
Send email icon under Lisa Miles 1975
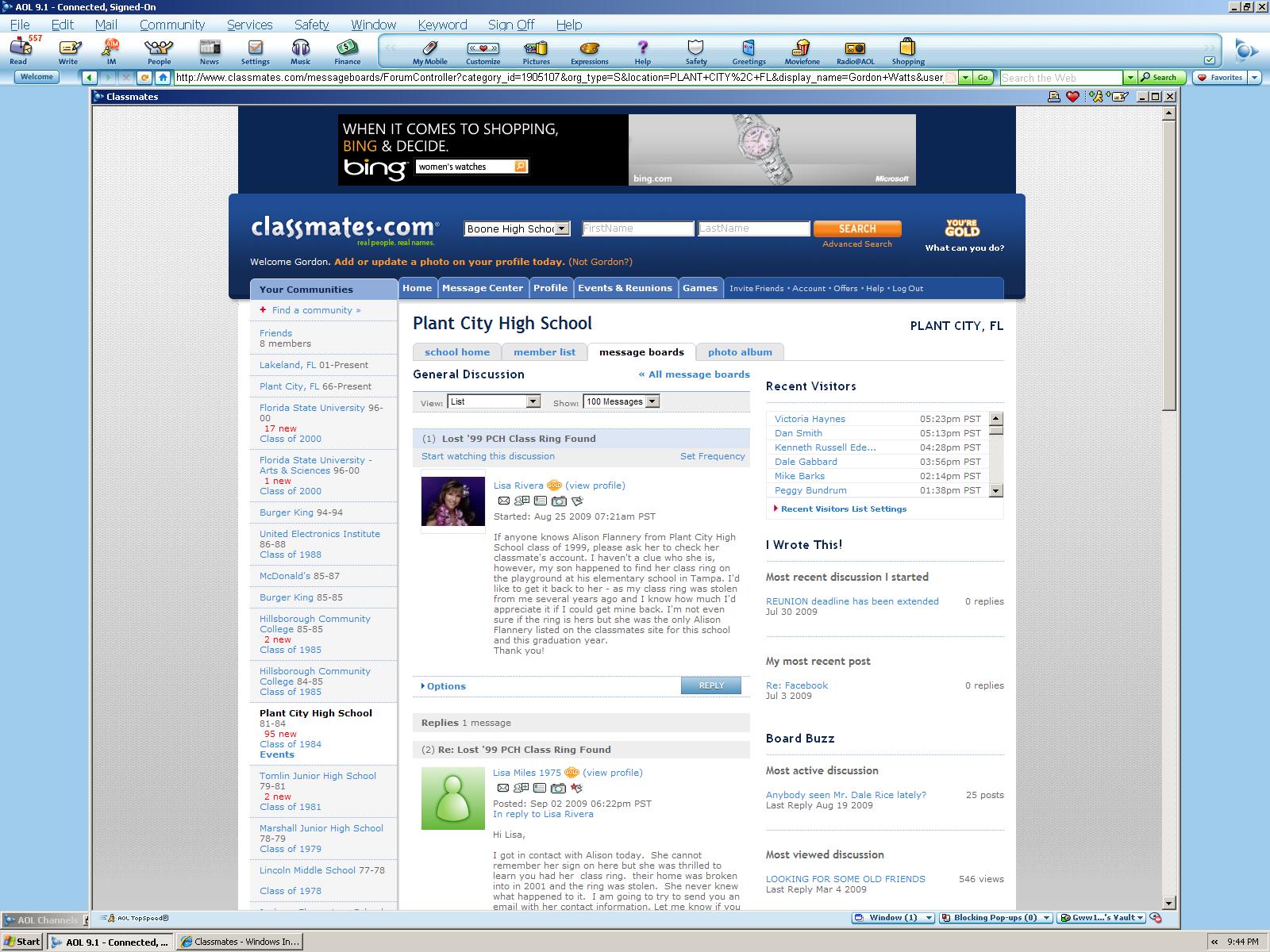tap(502, 788)
